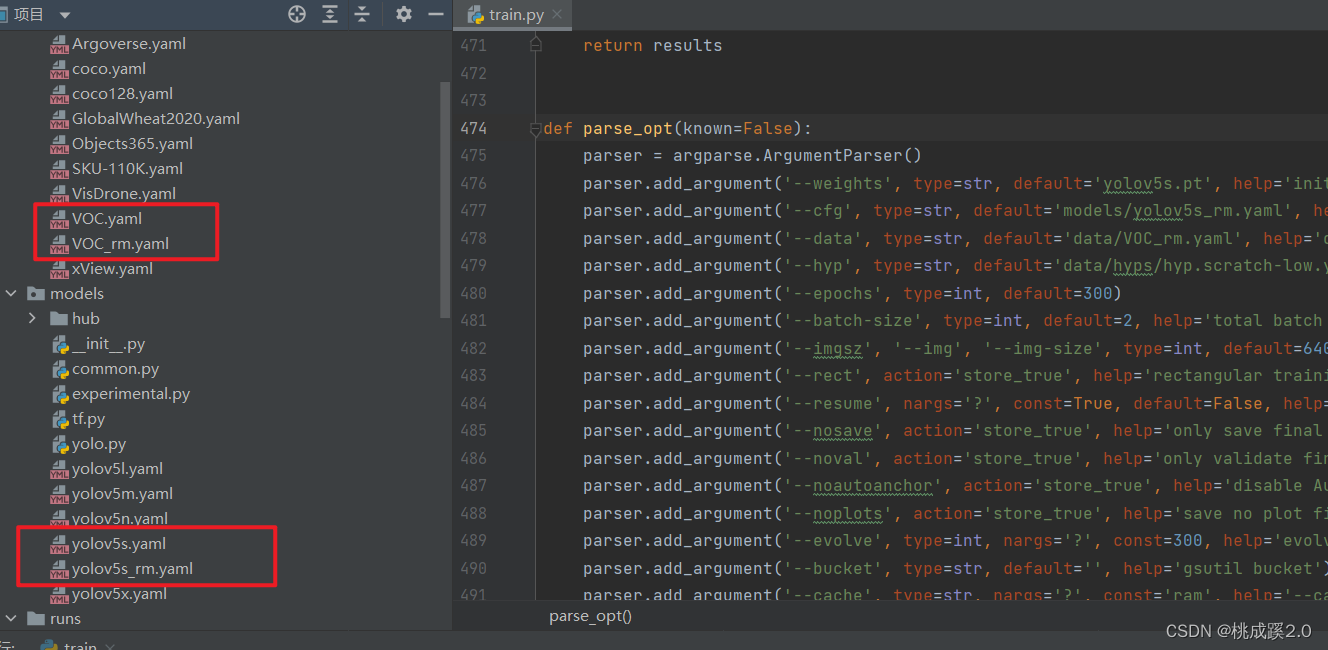Click line number 478 in gutter
The width and height of the screenshot is (1328, 650).
click(473, 238)
